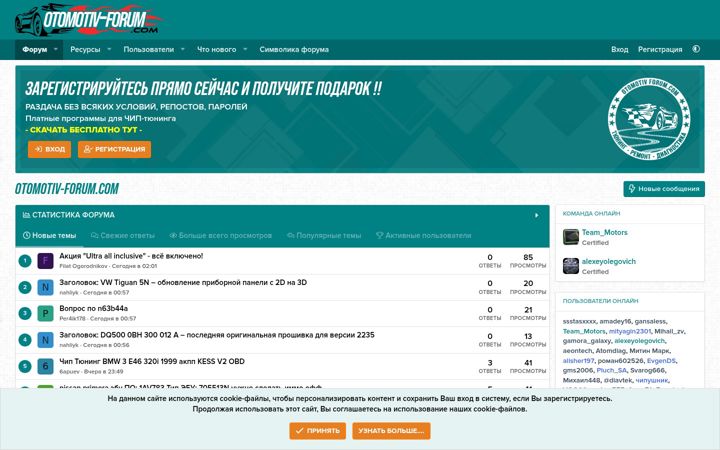Switch to the Свежие ответы tab
Image resolution: width=720 pixels, height=450 pixels.
[123, 236]
